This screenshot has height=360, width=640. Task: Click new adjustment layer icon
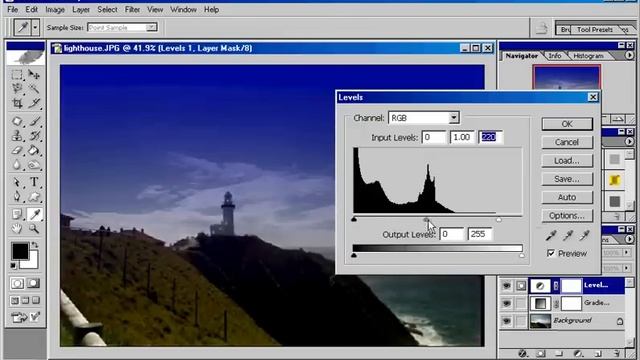(x=578, y=353)
